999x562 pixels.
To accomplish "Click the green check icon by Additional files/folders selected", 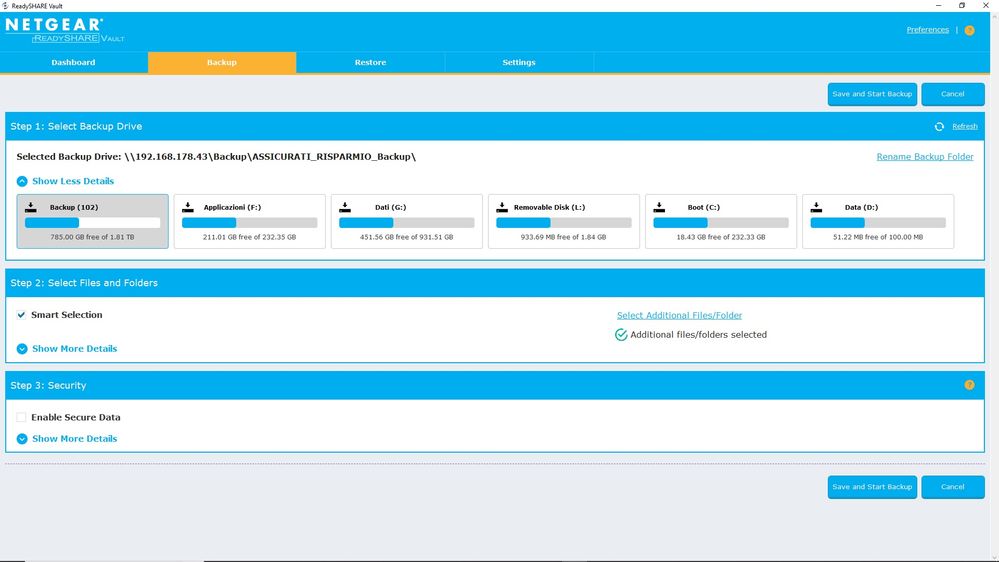I will 621,335.
